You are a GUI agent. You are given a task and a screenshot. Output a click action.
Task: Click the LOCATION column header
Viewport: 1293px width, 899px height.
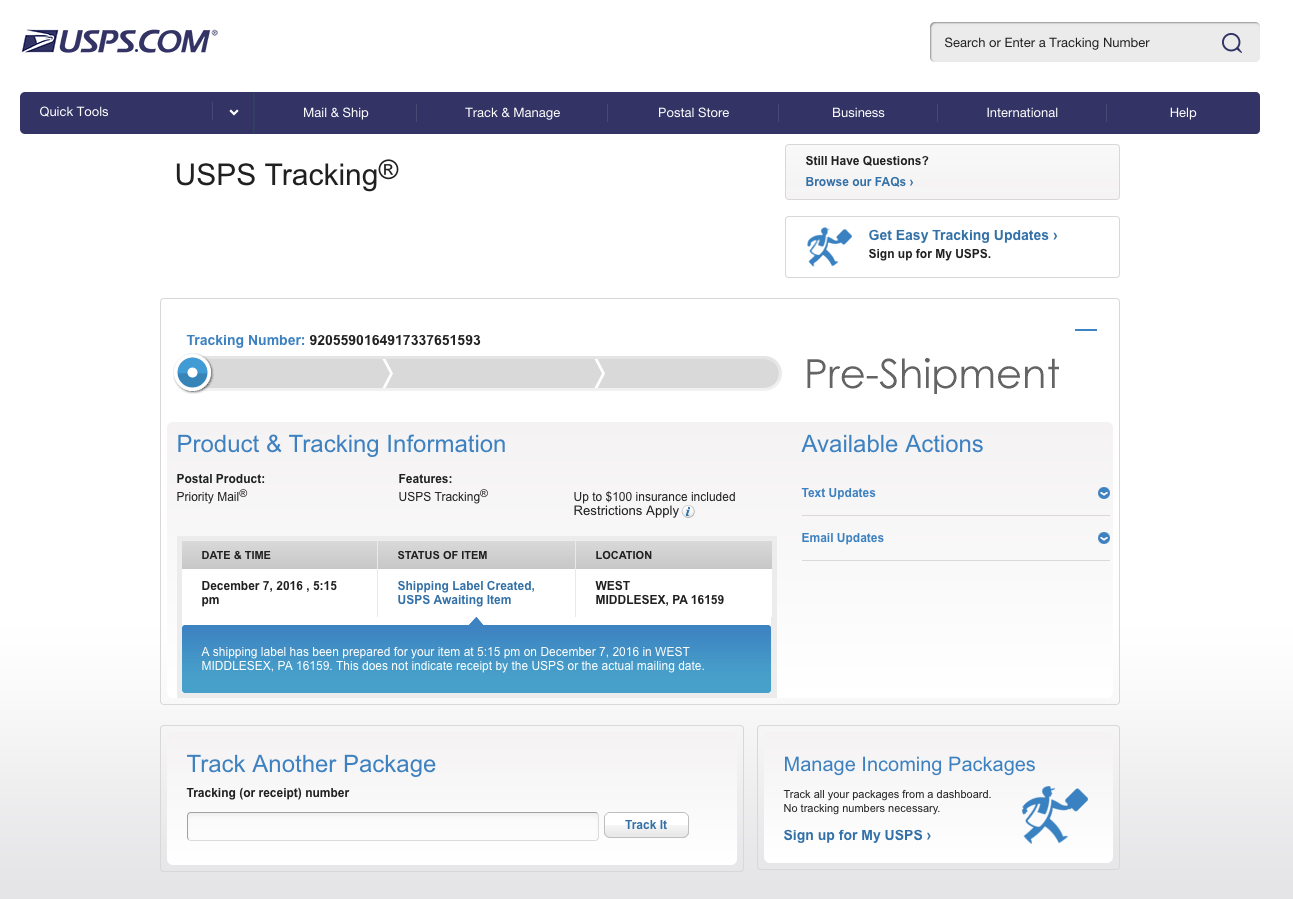(623, 555)
